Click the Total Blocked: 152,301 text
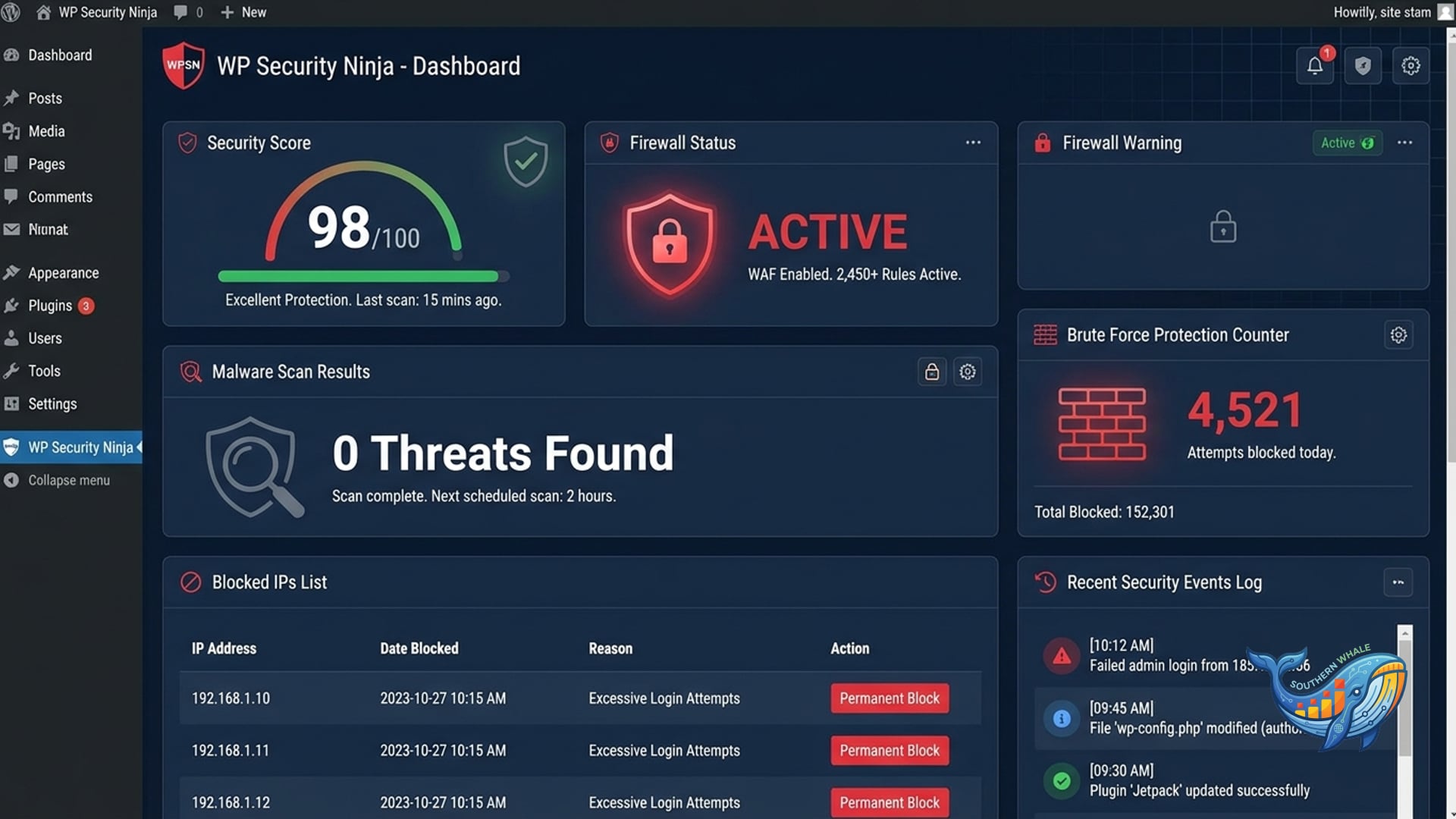The image size is (1456, 819). point(1104,512)
